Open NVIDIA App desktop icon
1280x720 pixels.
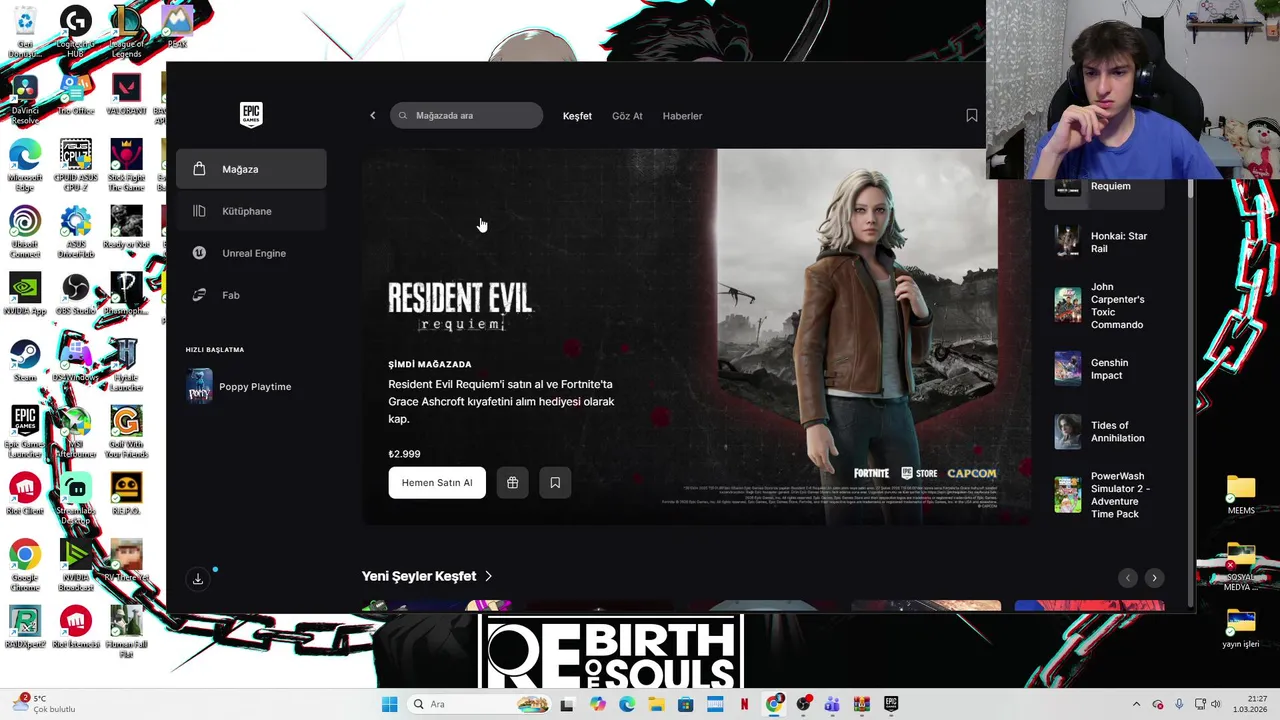click(25, 294)
